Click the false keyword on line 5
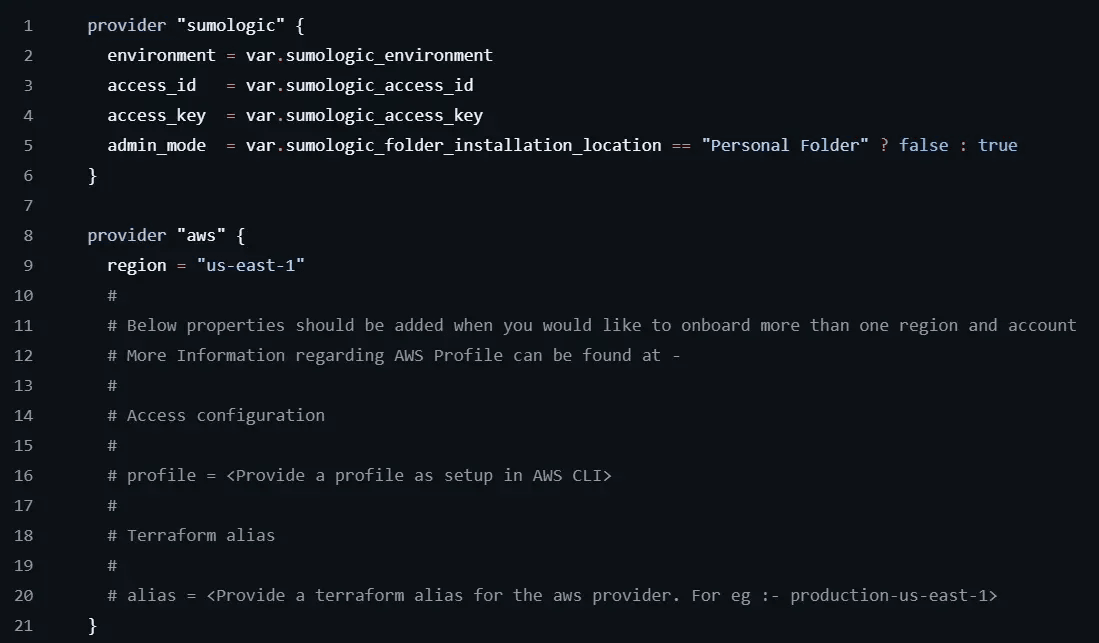This screenshot has height=643, width=1099. pyautogui.click(x=924, y=145)
